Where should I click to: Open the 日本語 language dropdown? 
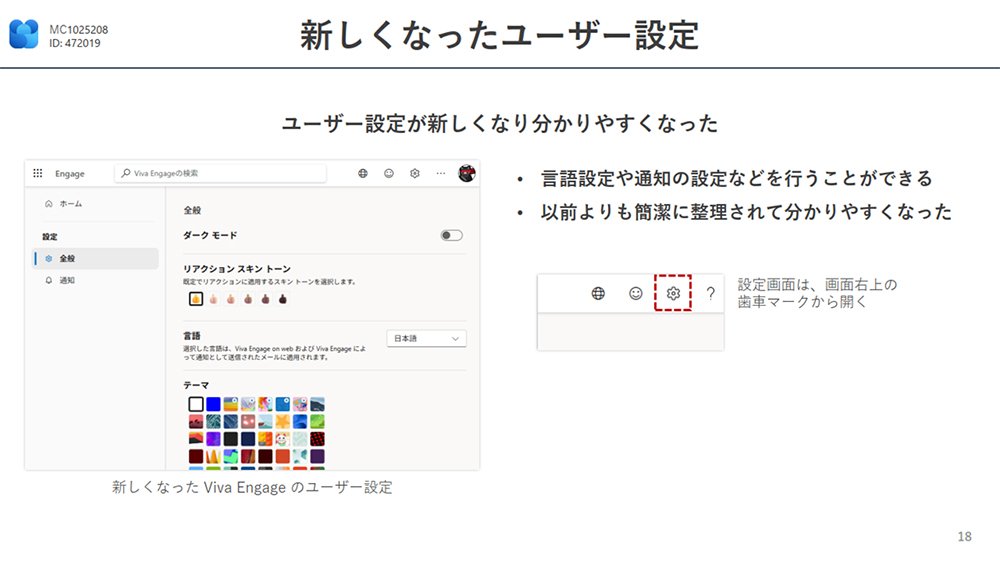point(427,339)
